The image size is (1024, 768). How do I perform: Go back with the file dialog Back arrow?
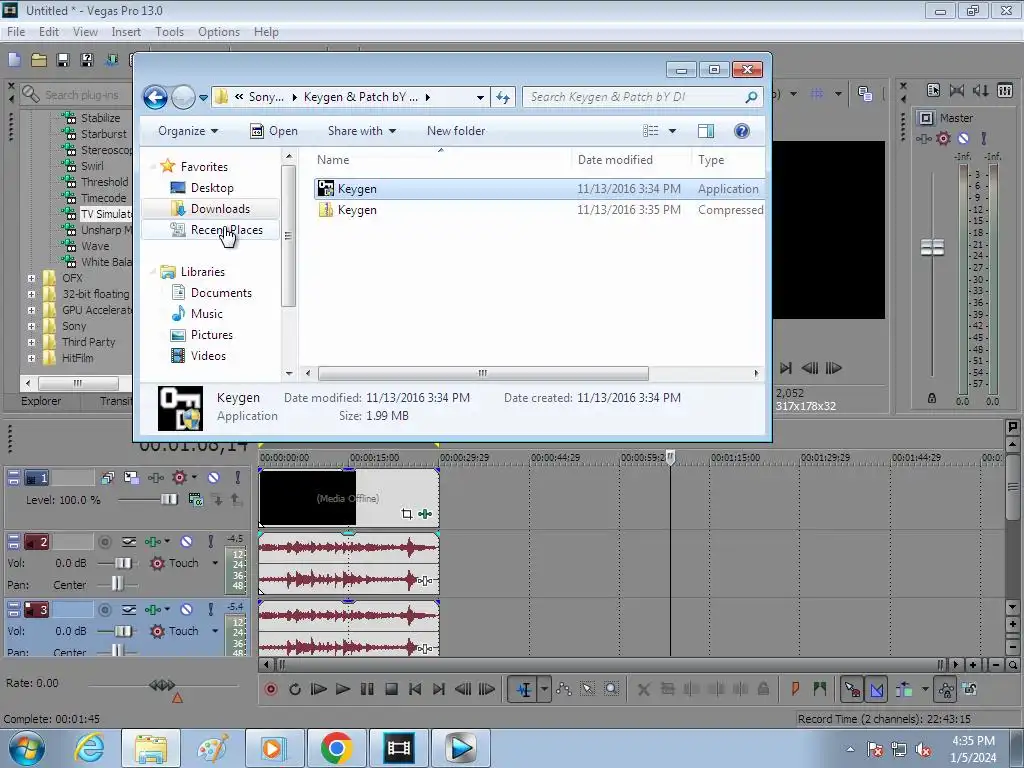[x=155, y=97]
